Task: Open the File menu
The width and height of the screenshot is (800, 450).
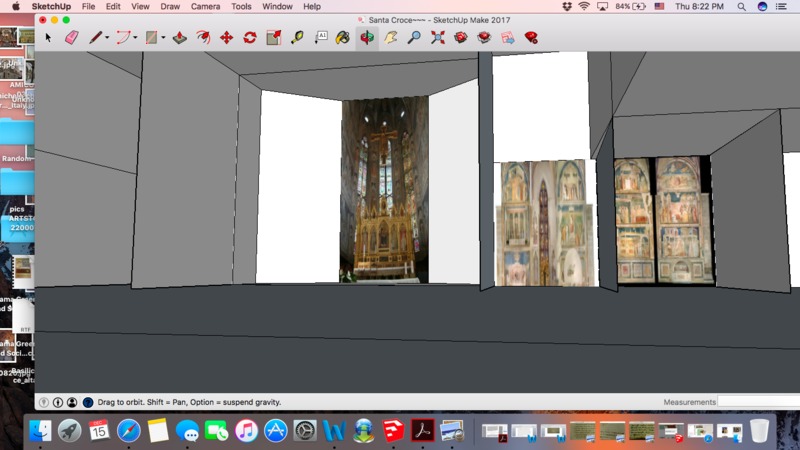Action: pos(88,6)
